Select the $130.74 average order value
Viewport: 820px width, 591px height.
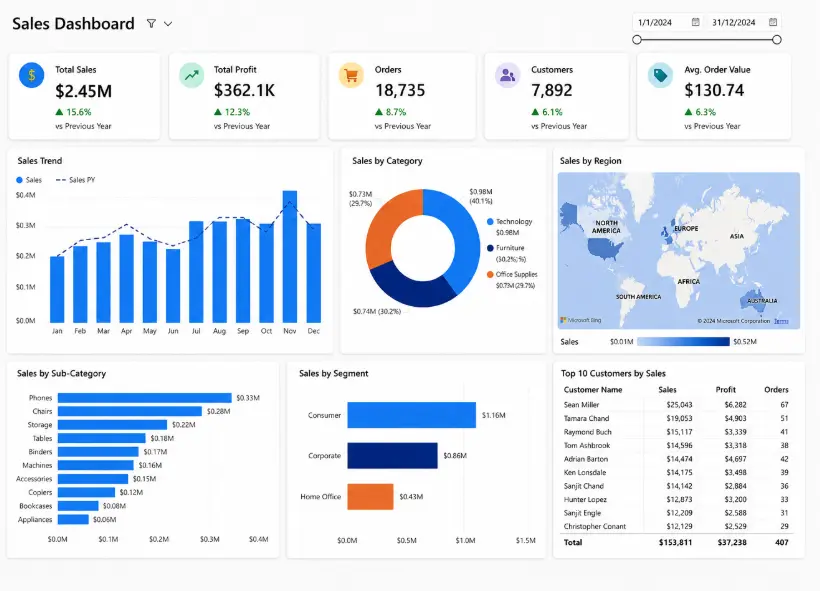(x=714, y=90)
